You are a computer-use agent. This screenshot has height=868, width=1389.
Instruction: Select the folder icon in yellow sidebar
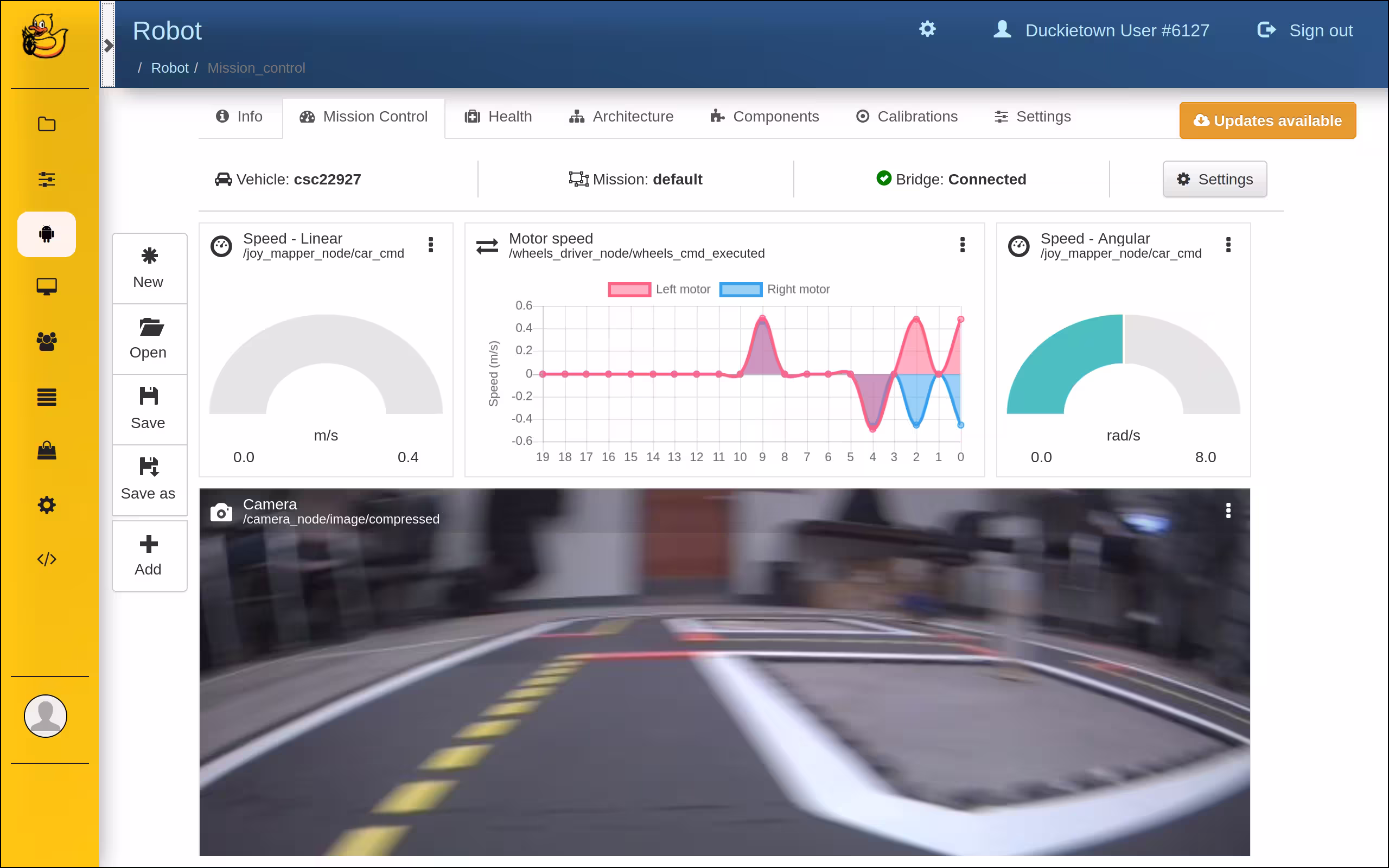pos(46,124)
